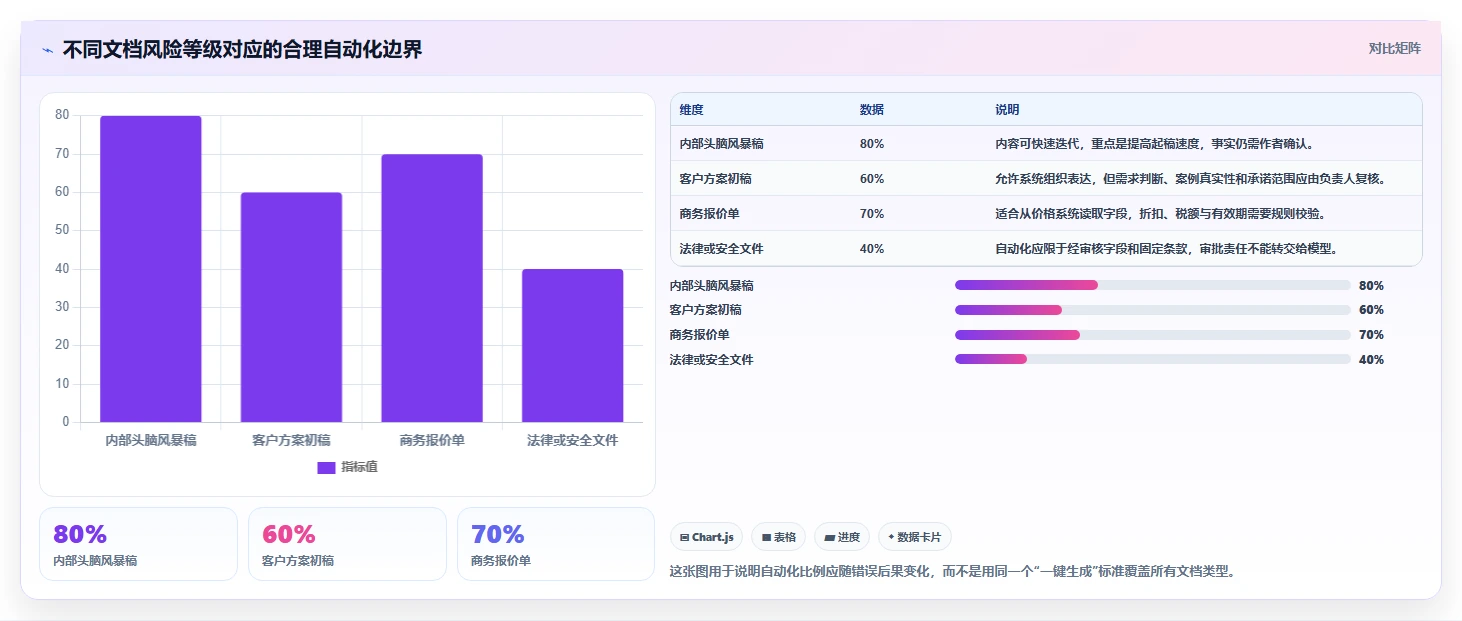The height and width of the screenshot is (621, 1462).
Task: Click the 对比矩阵 label in header
Action: 1394,48
